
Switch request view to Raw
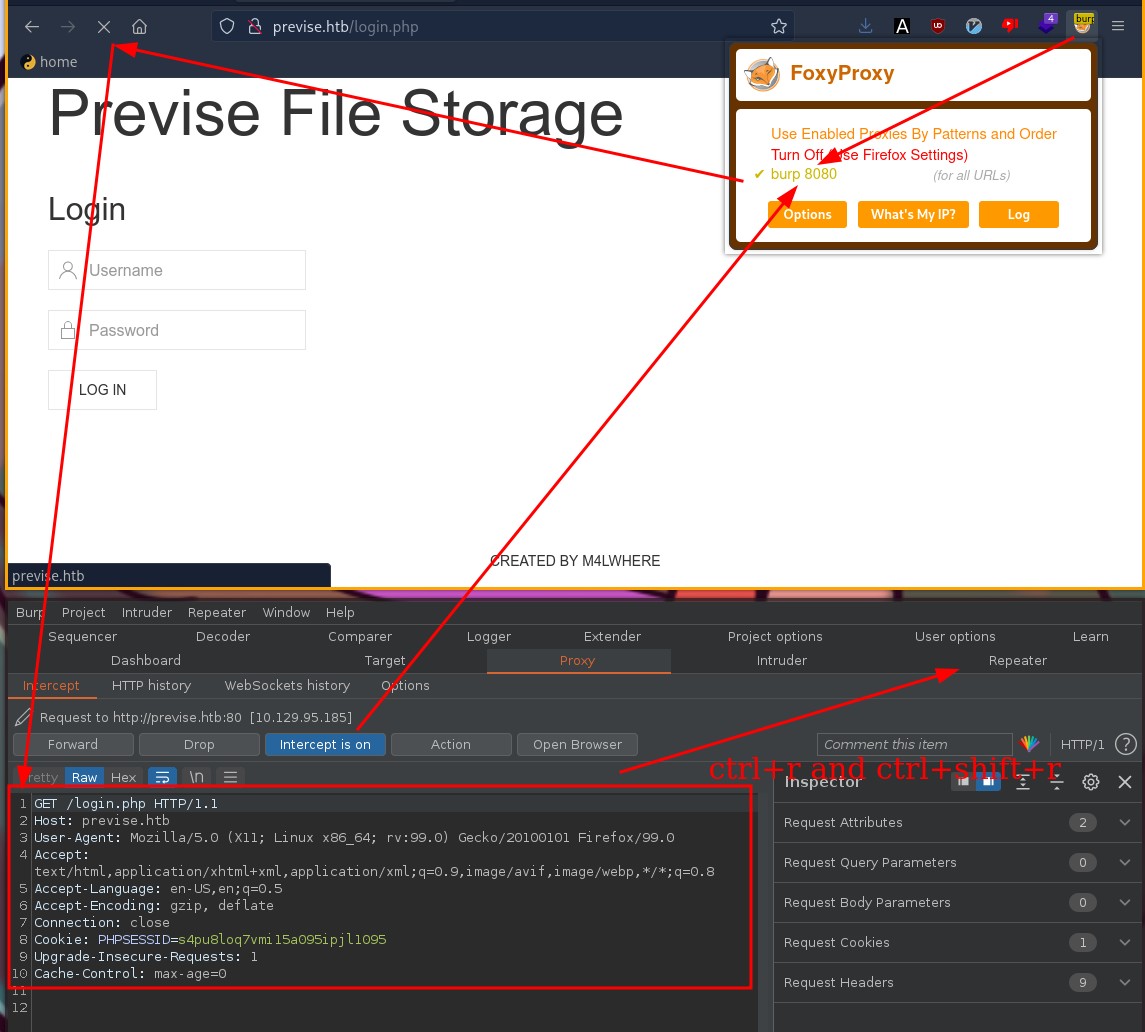[84, 777]
